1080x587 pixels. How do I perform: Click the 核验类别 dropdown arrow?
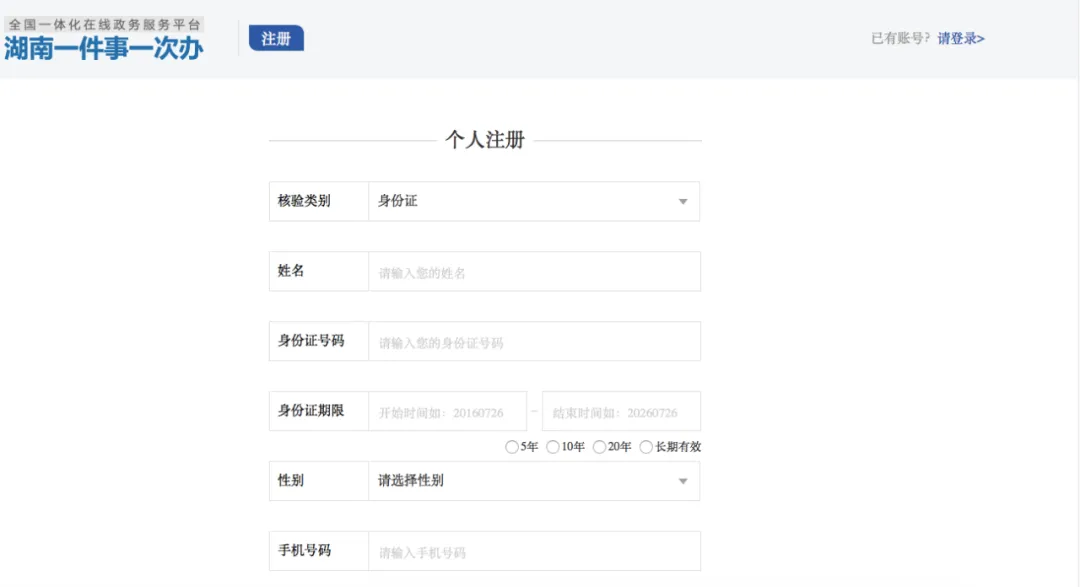(x=683, y=202)
